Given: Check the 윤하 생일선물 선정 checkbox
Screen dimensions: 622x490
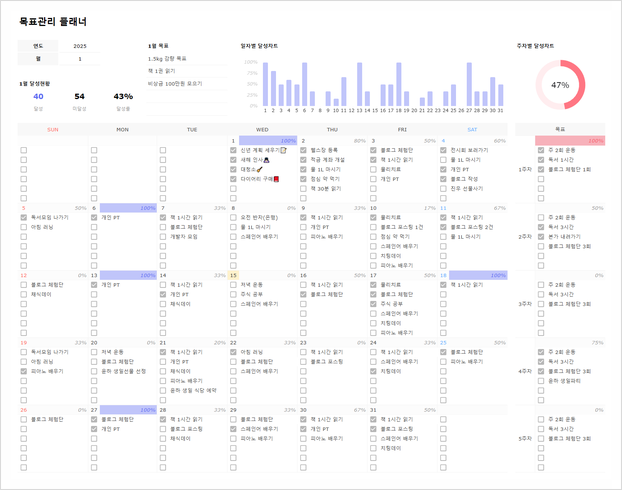Looking at the screenshot, I should (94, 371).
